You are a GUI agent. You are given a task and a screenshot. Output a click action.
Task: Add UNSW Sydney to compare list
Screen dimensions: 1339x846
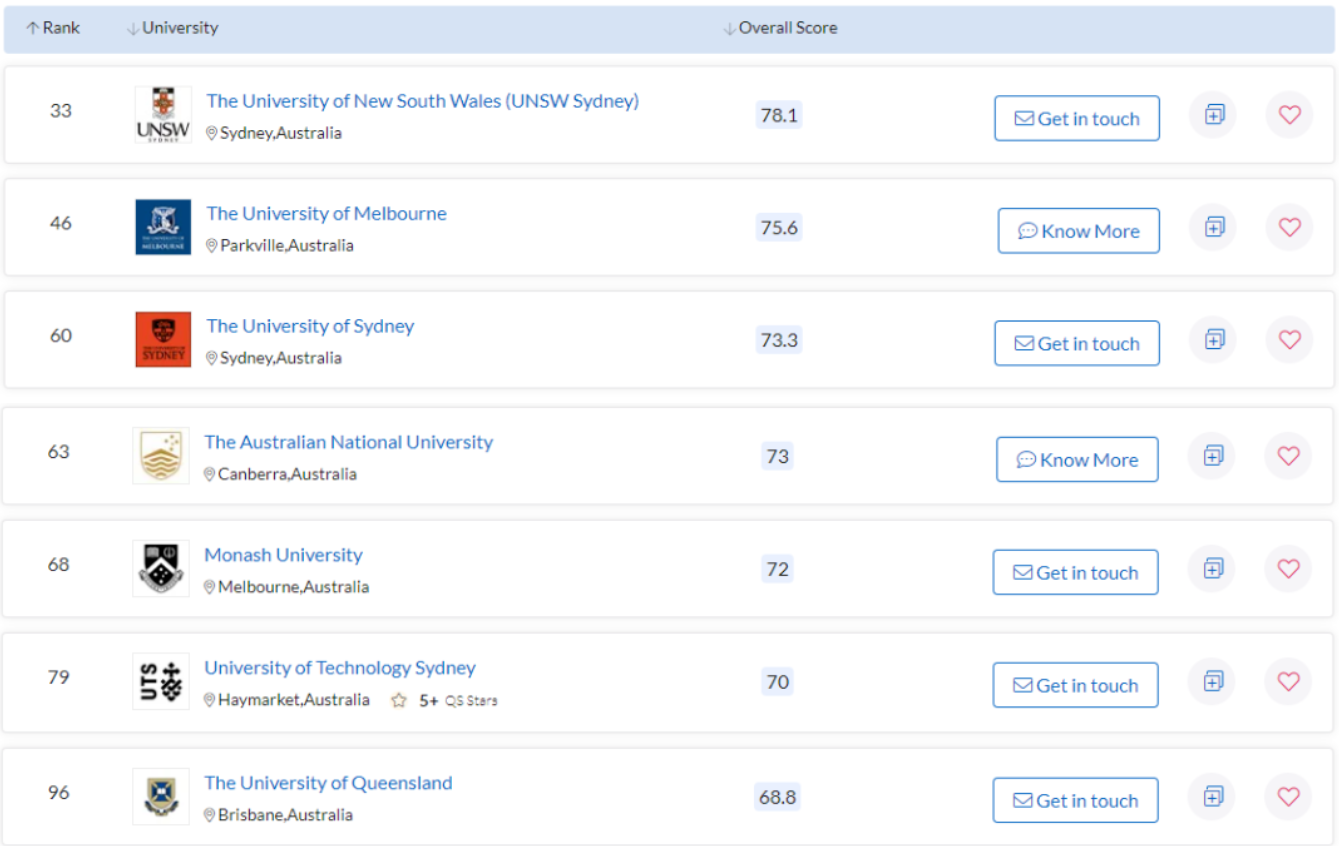(x=1213, y=115)
